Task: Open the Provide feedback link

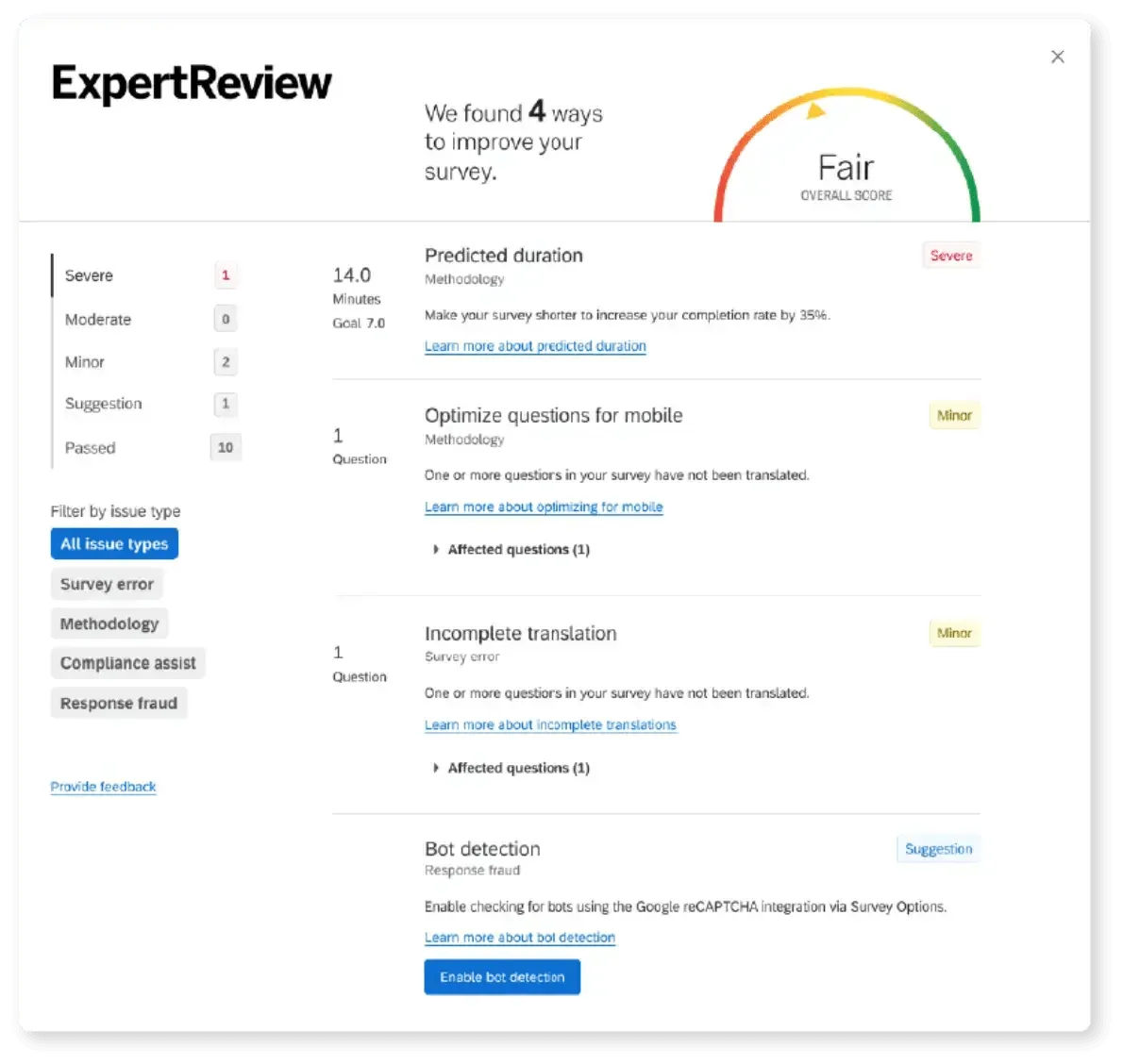Action: (103, 787)
